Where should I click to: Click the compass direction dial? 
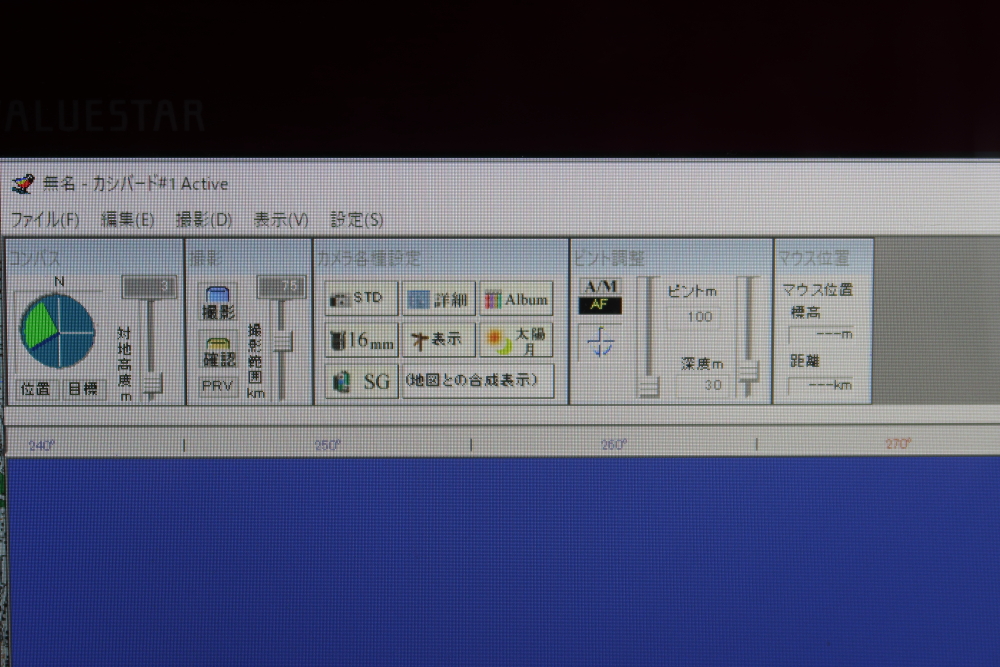click(x=58, y=330)
